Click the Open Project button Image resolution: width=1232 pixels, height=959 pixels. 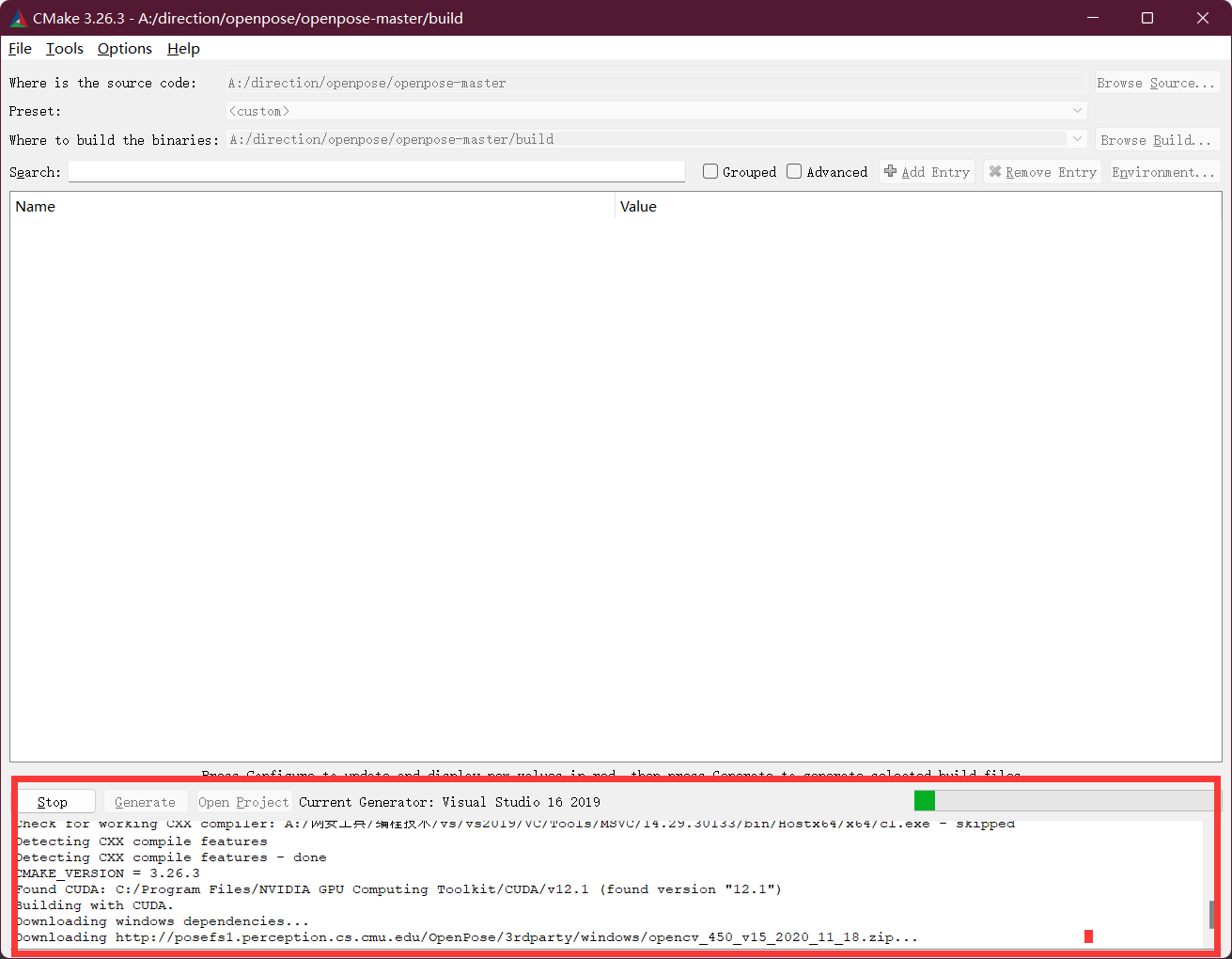[243, 802]
